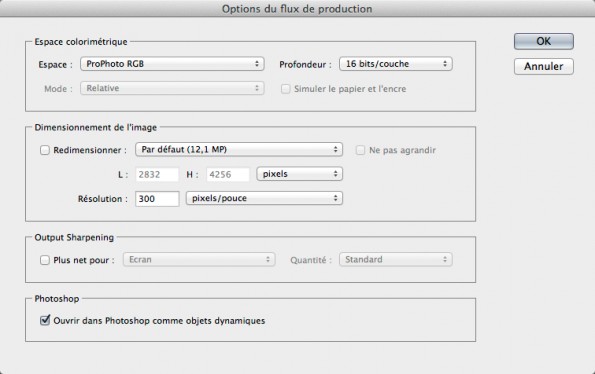Open the Profondeur dropdown showing 16 bits/couche

395,64
